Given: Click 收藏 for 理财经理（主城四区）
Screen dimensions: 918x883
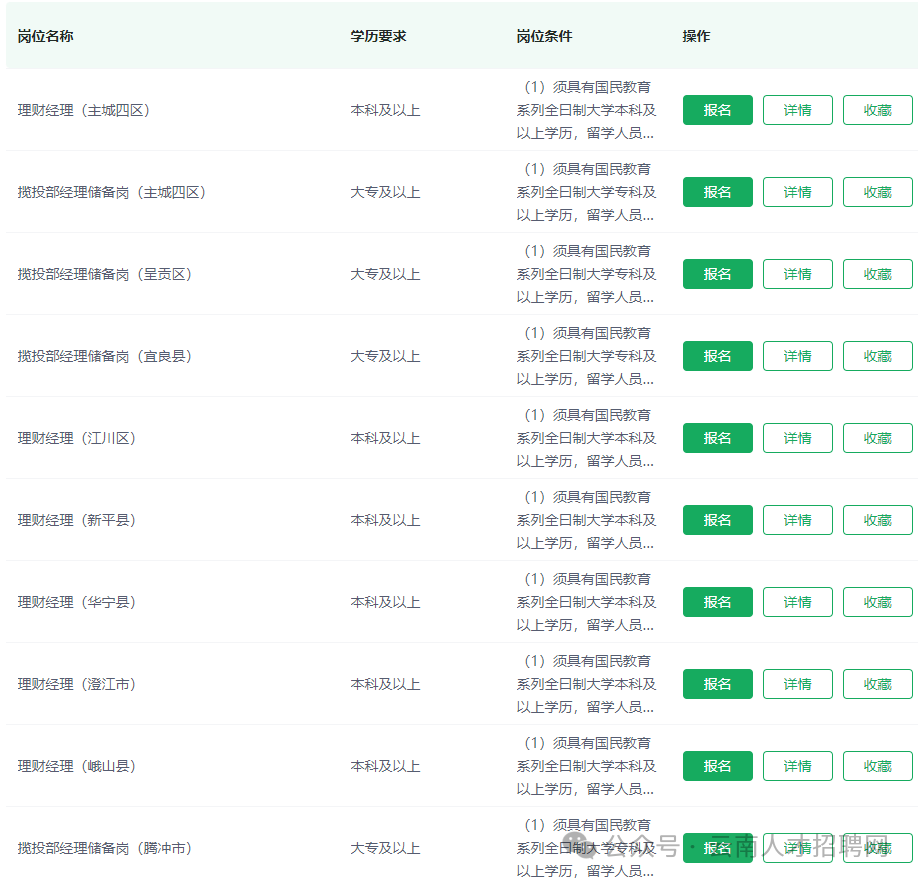Looking at the screenshot, I should click(x=878, y=110).
